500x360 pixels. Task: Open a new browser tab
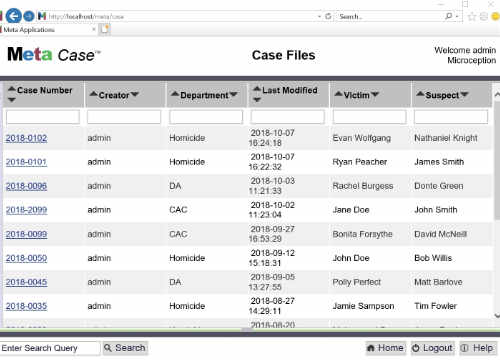coord(105,29)
